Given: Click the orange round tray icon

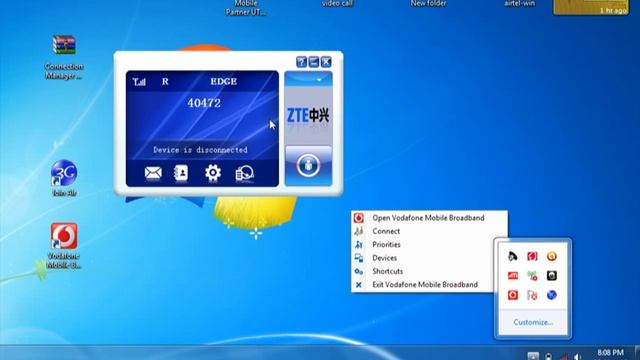Looking at the screenshot, I should [551, 256].
